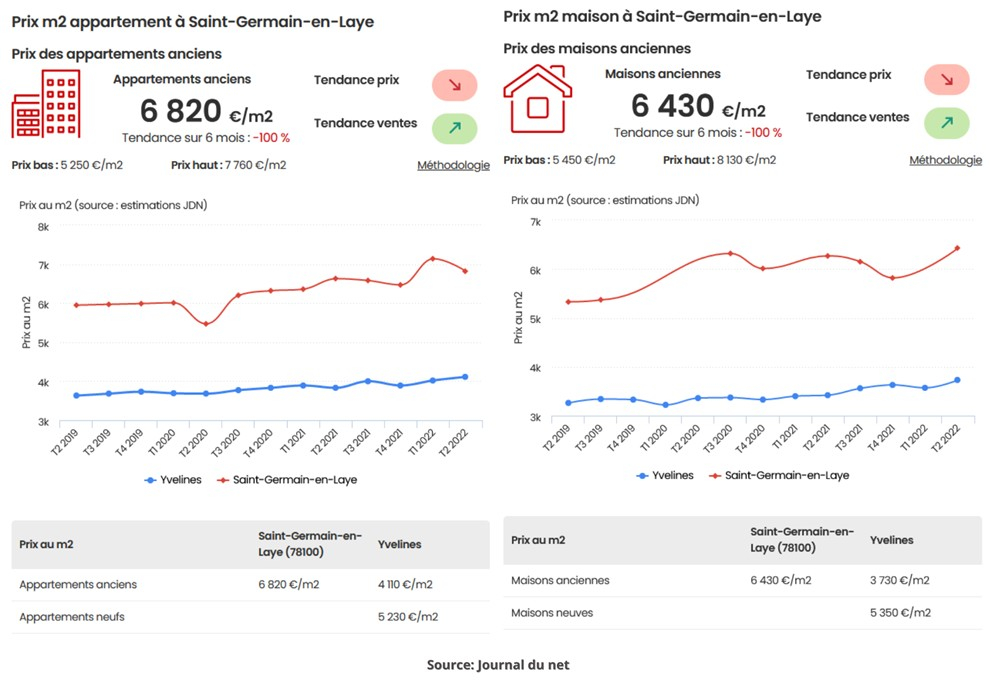This screenshot has height=700, width=990.
Task: Select T2 2020 low point on apartment red line
Action: (206, 323)
